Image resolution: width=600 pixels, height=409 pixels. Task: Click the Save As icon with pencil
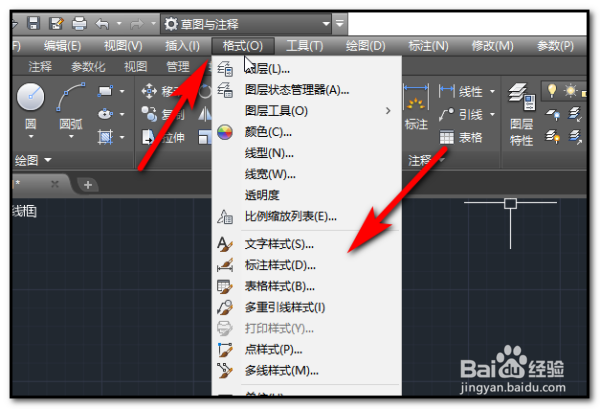click(56, 24)
